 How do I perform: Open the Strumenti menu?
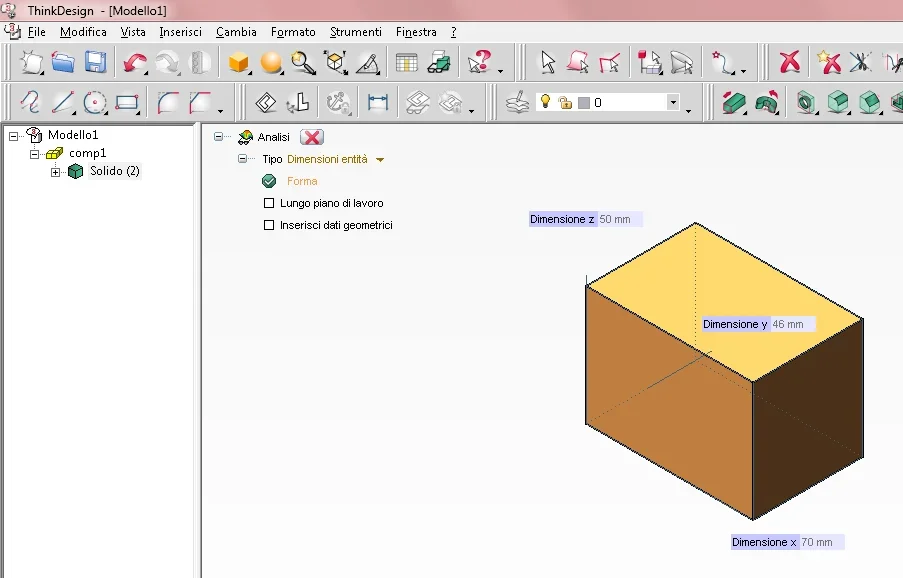(355, 32)
